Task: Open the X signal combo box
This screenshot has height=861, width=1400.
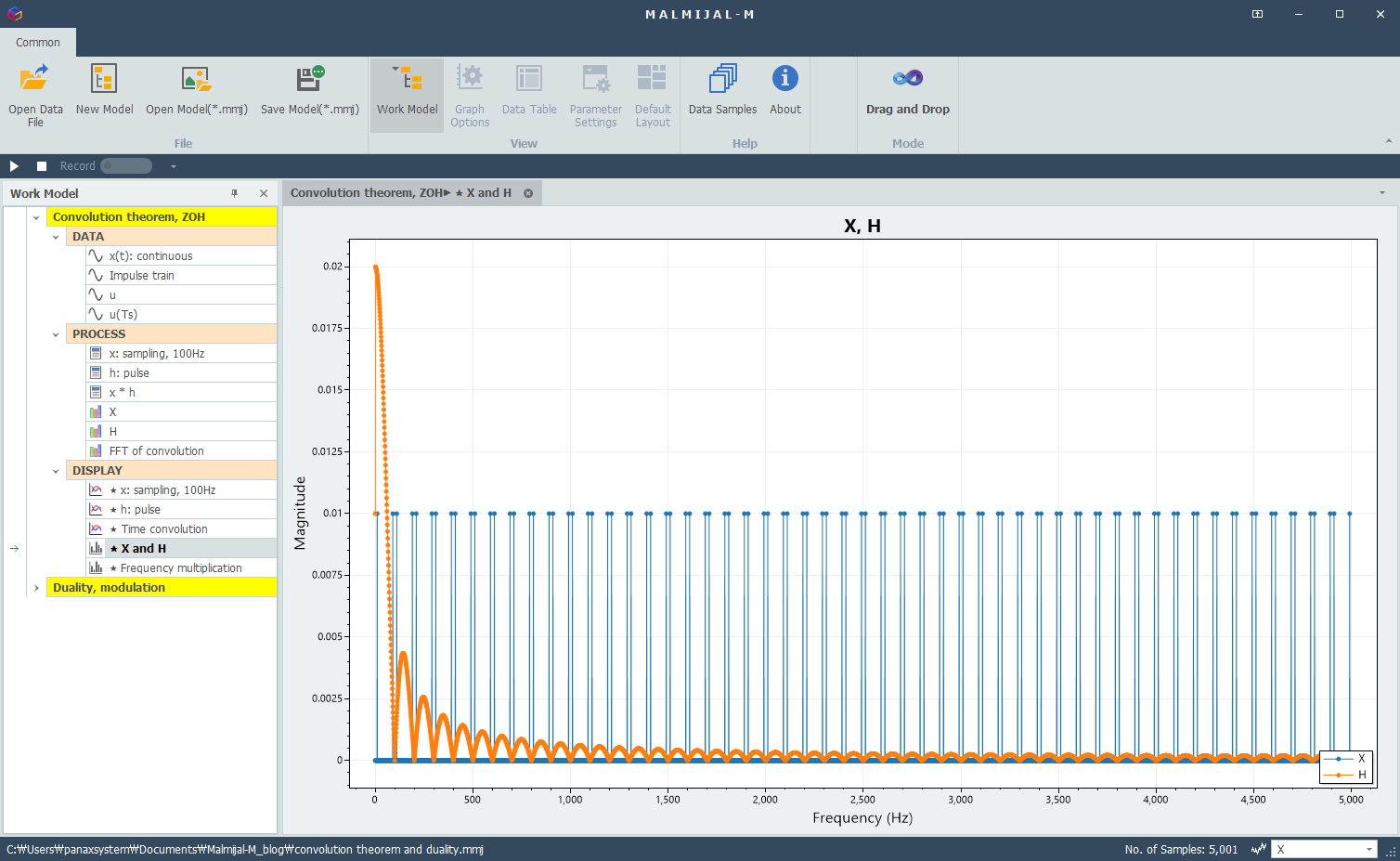Action: tap(1324, 849)
